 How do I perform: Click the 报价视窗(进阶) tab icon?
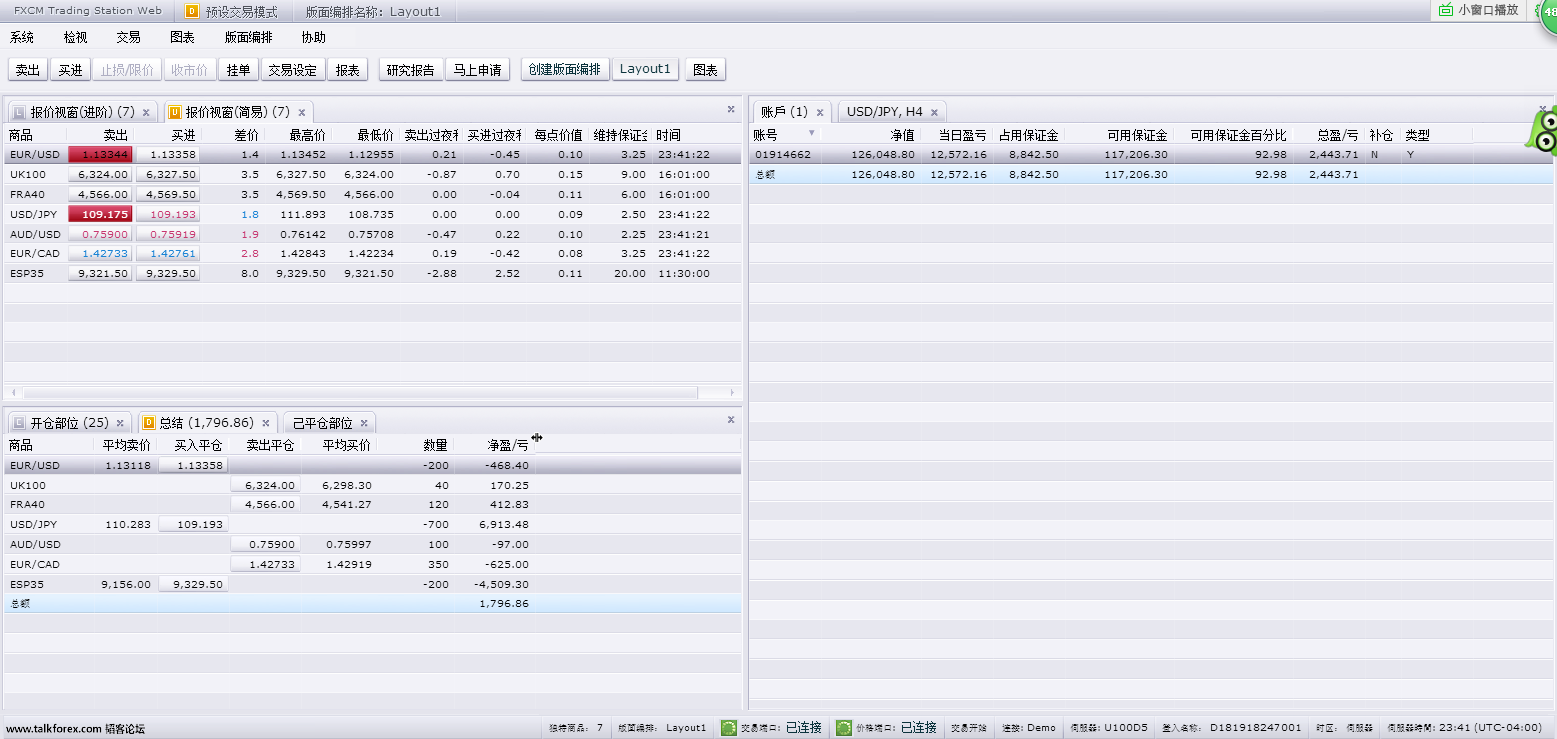point(19,112)
